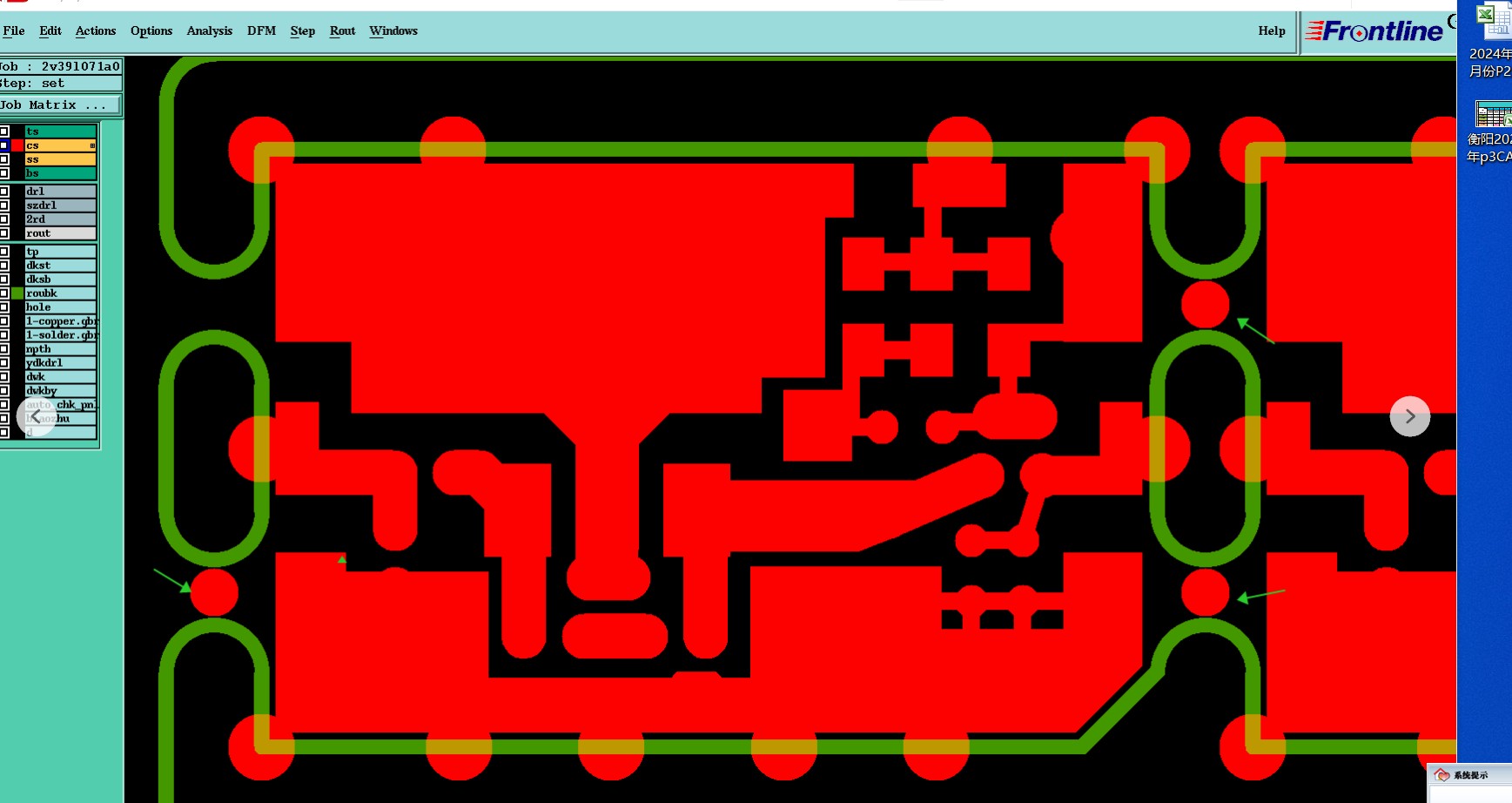Open the DFM menu
The height and width of the screenshot is (803, 1512).
click(261, 30)
